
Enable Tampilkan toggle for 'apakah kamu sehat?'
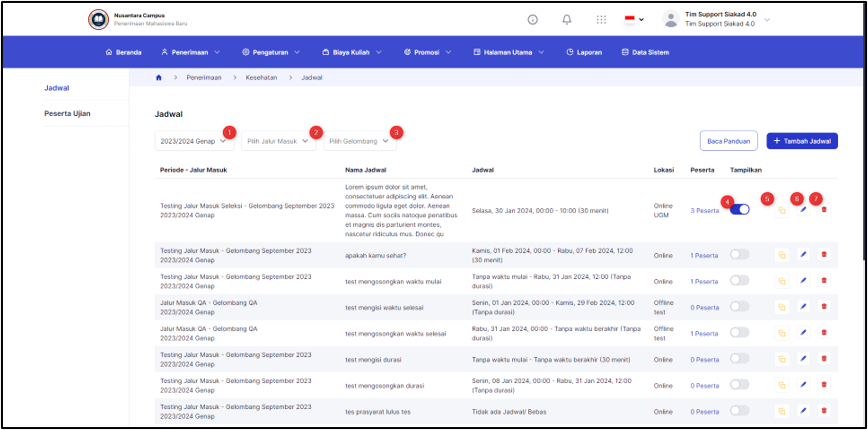pyautogui.click(x=740, y=255)
